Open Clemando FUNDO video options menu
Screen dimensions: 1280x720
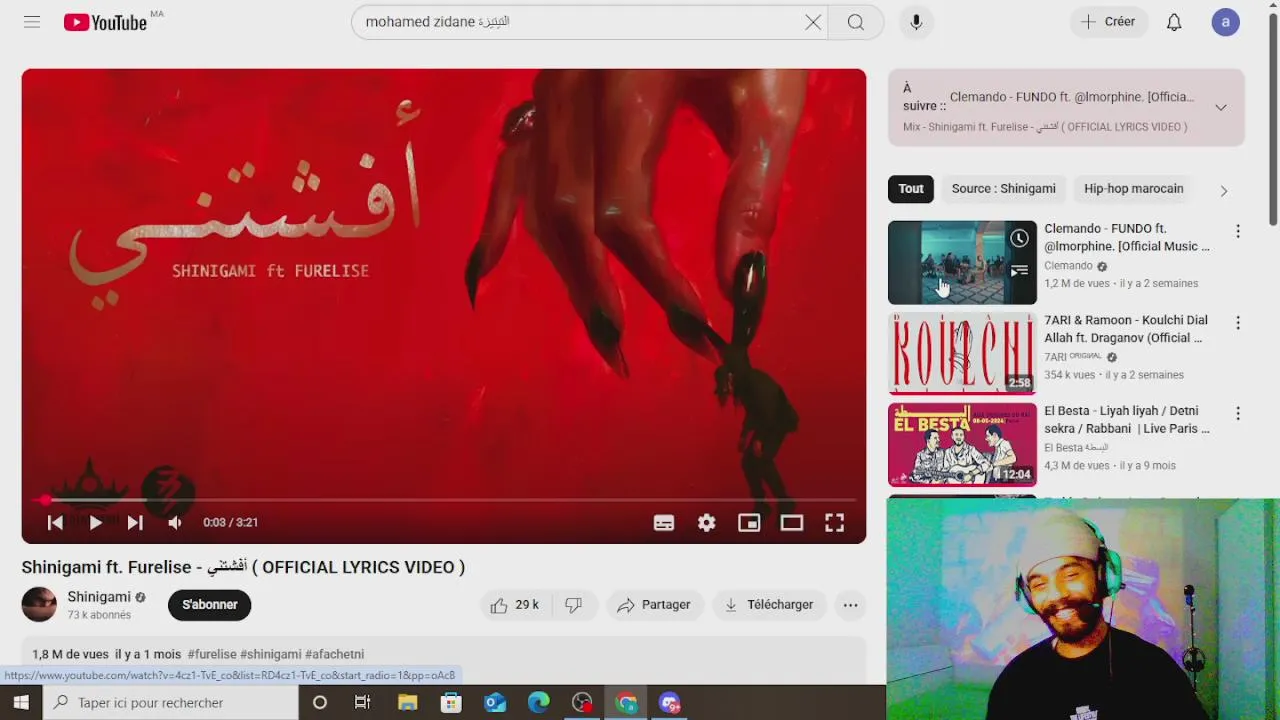[1238, 231]
